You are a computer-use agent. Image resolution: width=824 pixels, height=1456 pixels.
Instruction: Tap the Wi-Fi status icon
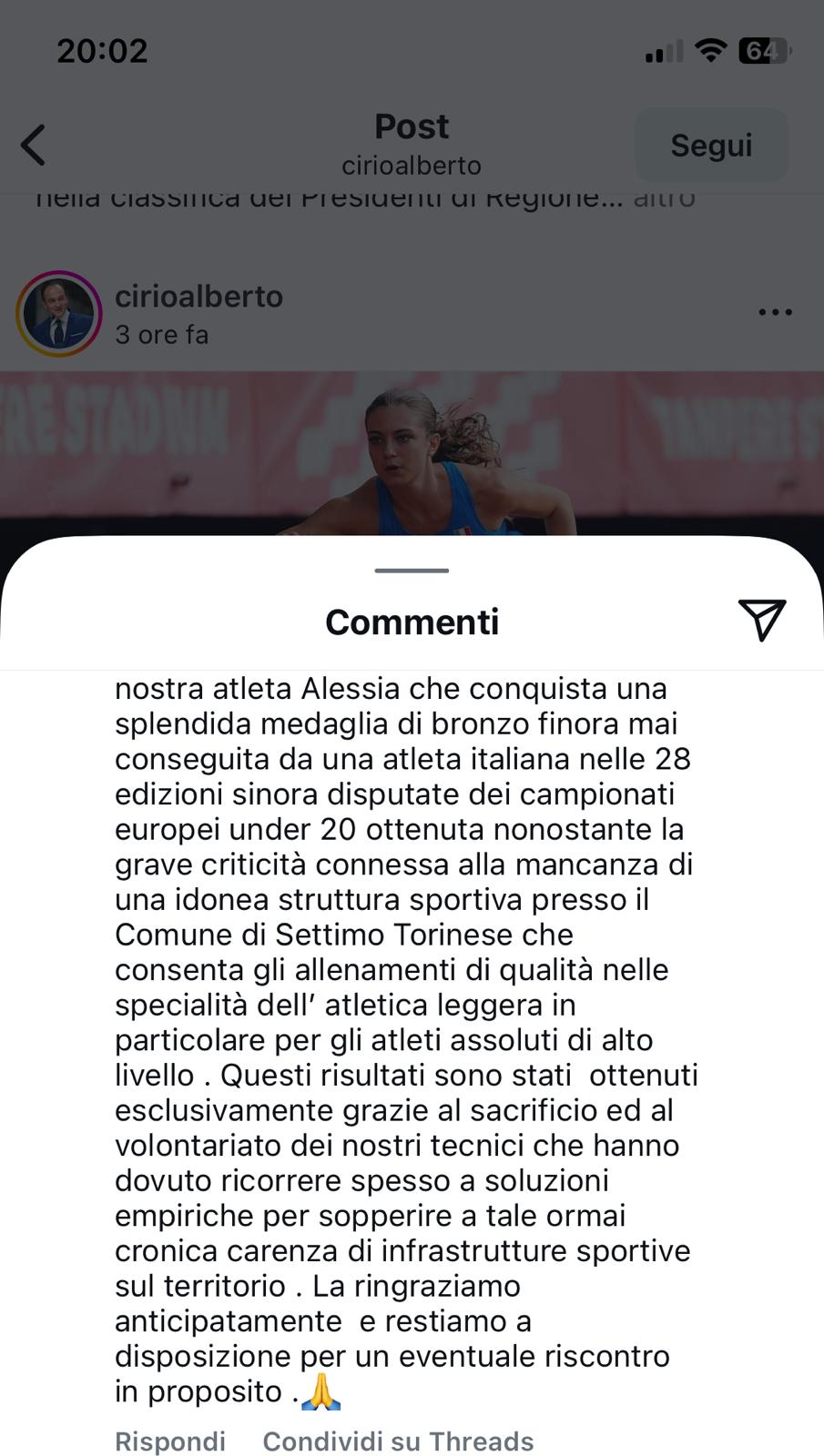(x=709, y=51)
